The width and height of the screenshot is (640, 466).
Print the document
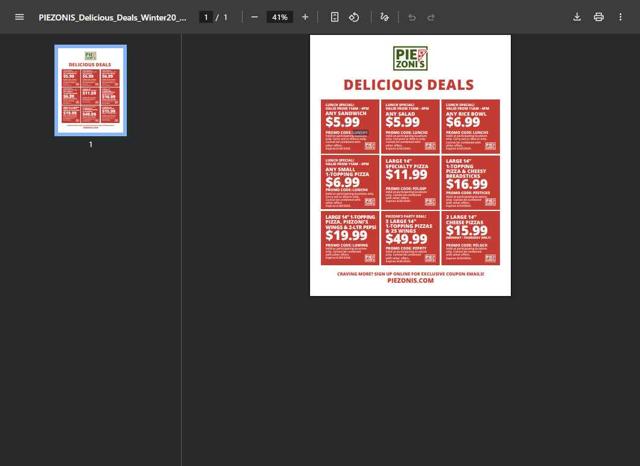pyautogui.click(x=599, y=17)
